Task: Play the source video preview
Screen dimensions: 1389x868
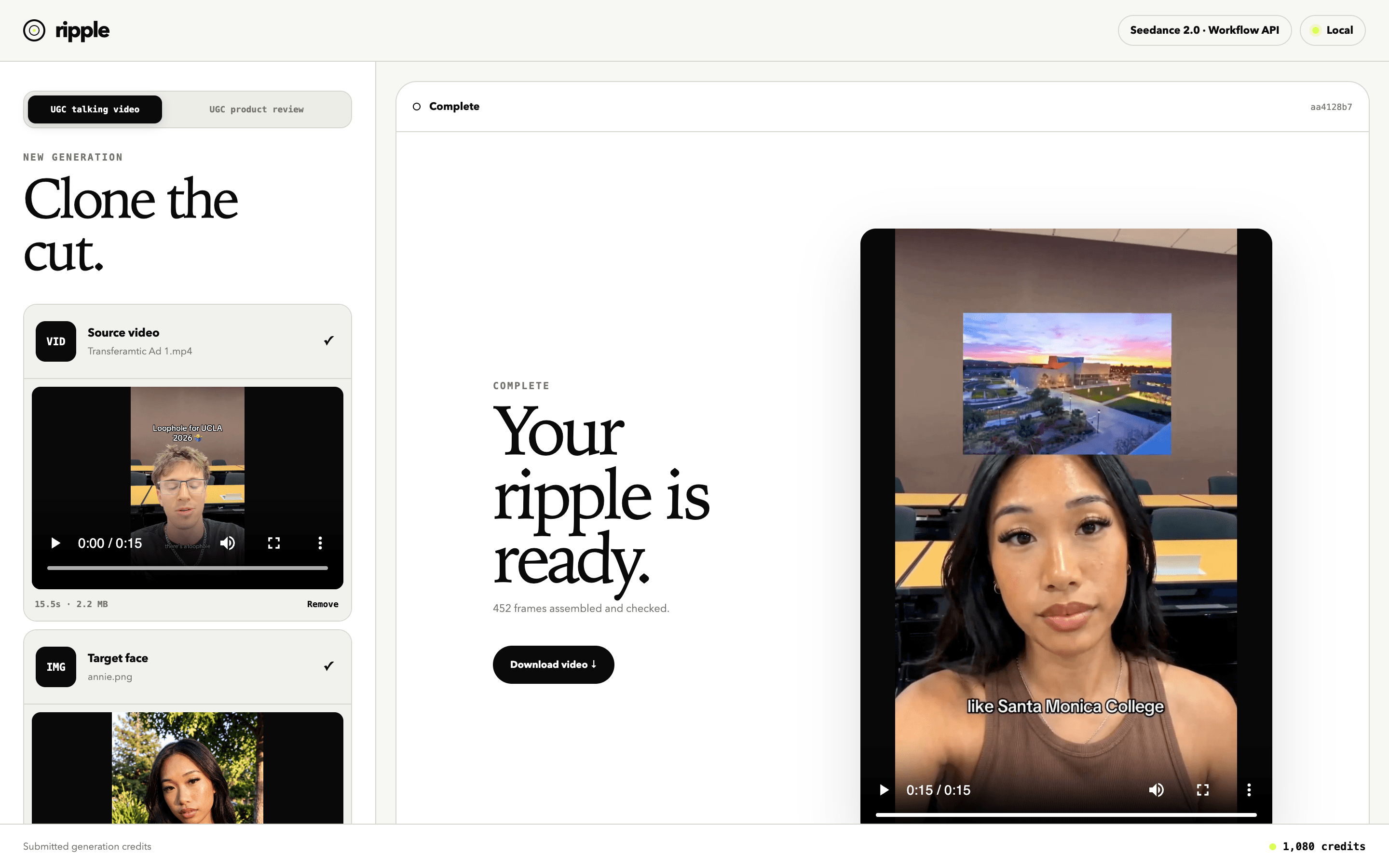Action: point(55,543)
